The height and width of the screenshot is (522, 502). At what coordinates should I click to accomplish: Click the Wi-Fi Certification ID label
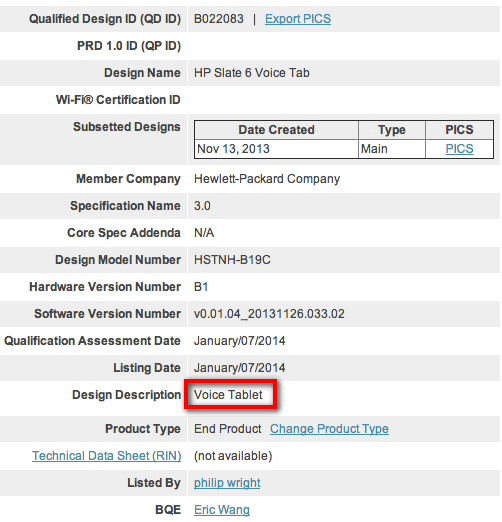tap(118, 100)
